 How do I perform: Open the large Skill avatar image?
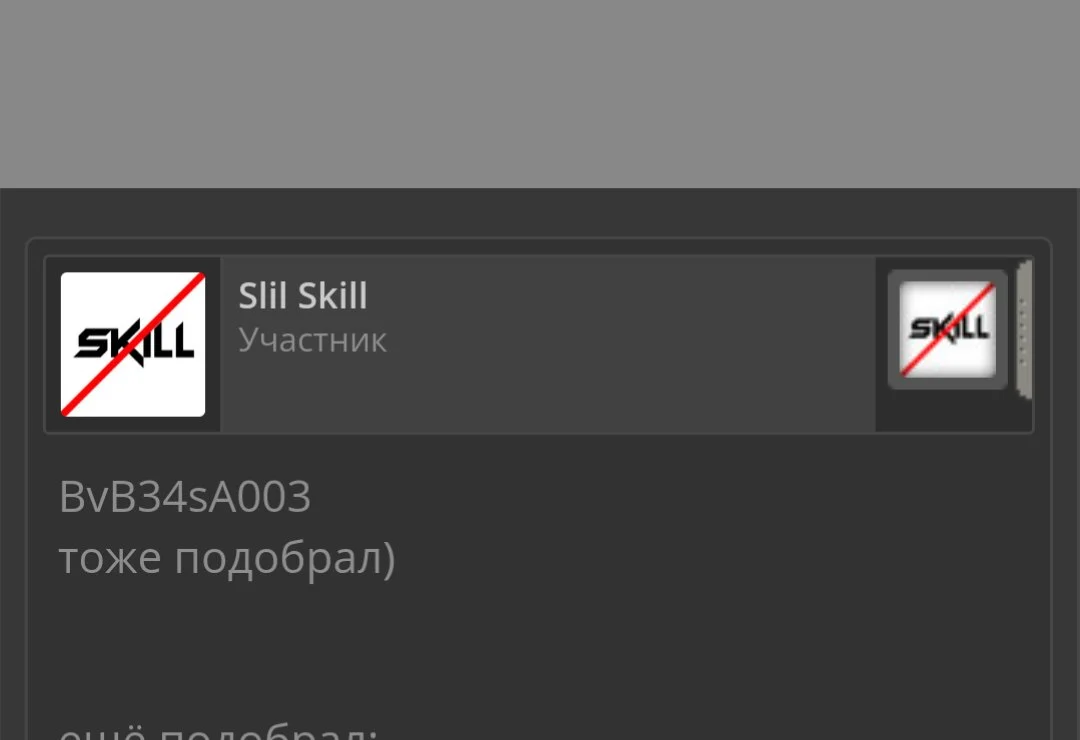click(133, 344)
